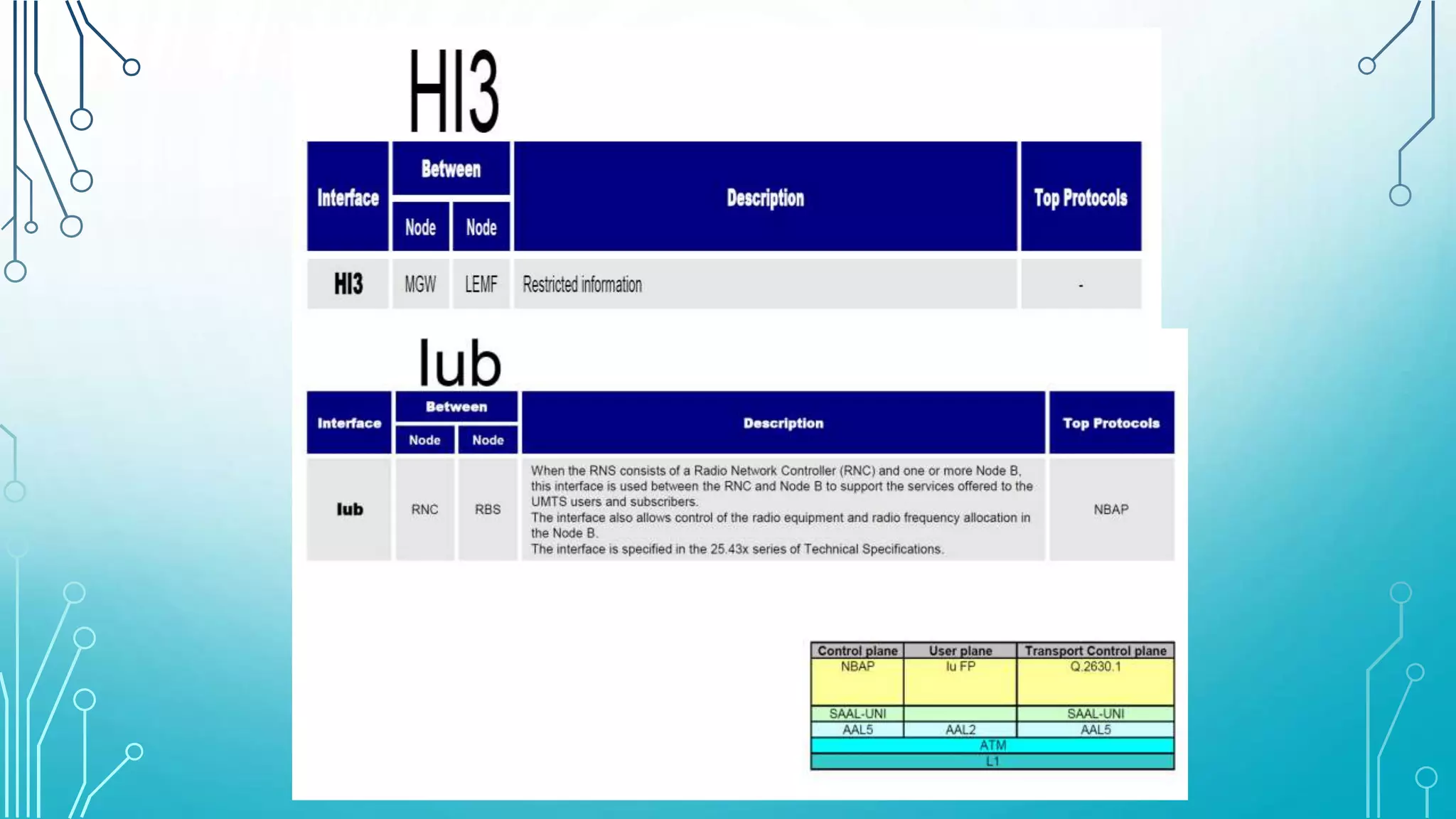Viewport: 1456px width, 819px height.
Task: Click the HI3 table Description header
Action: (765, 198)
